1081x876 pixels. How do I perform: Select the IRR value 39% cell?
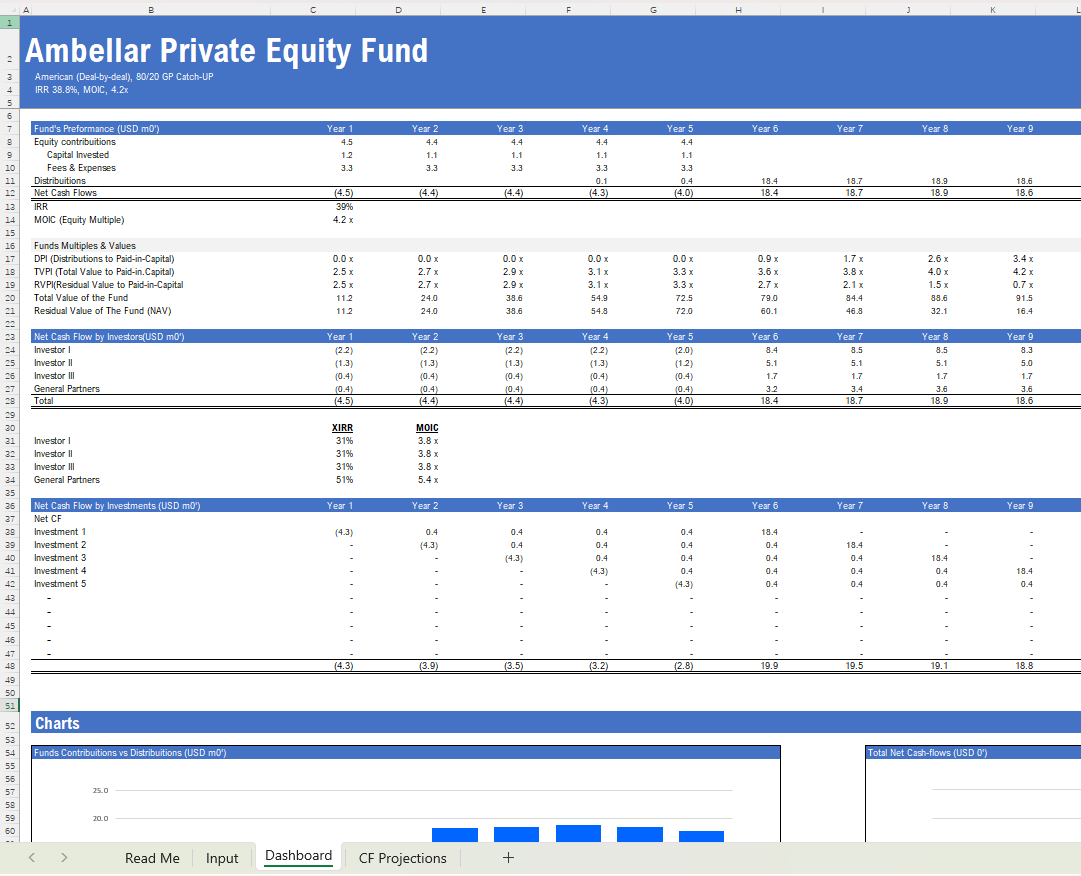(x=343, y=207)
